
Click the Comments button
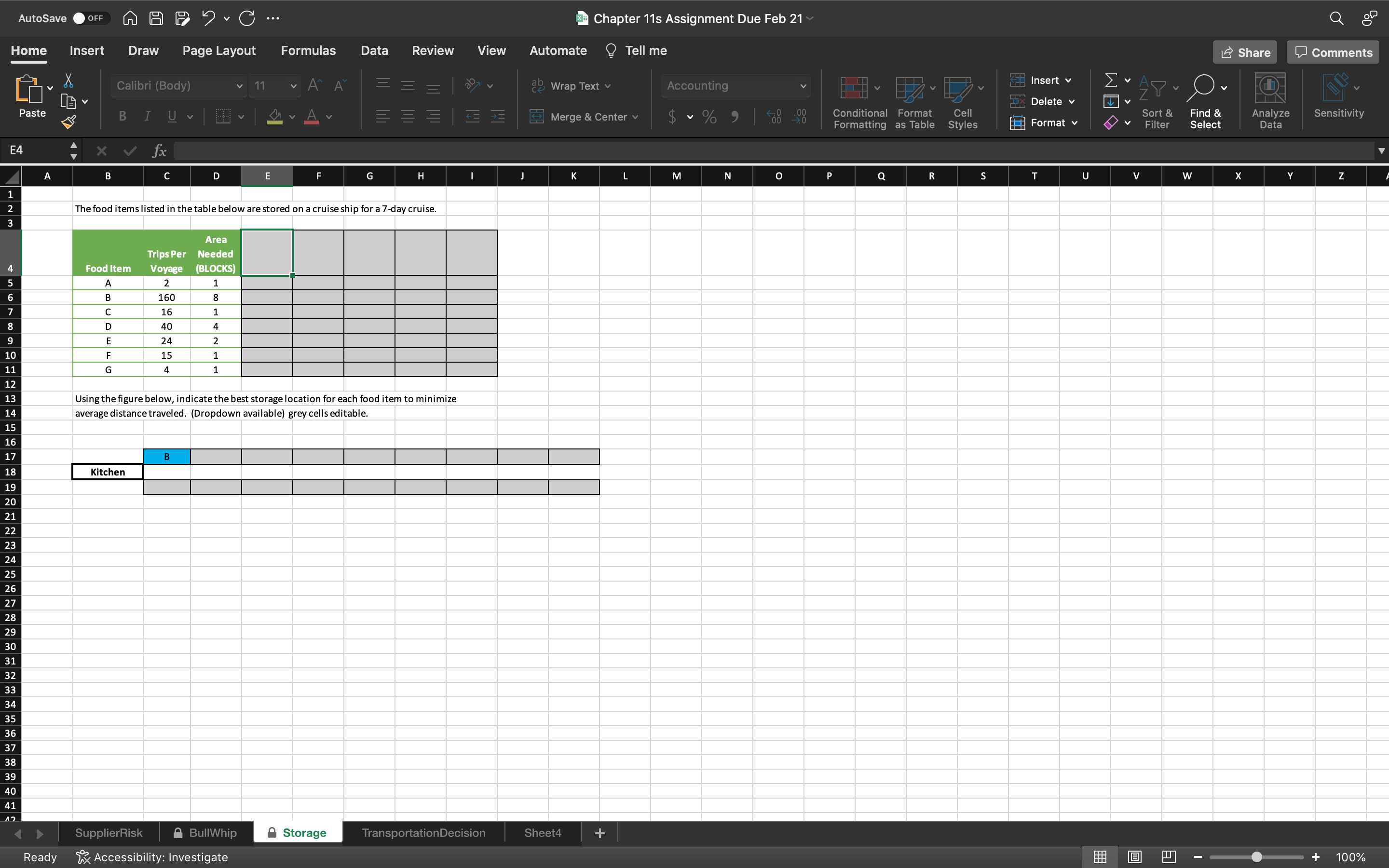(1333, 52)
